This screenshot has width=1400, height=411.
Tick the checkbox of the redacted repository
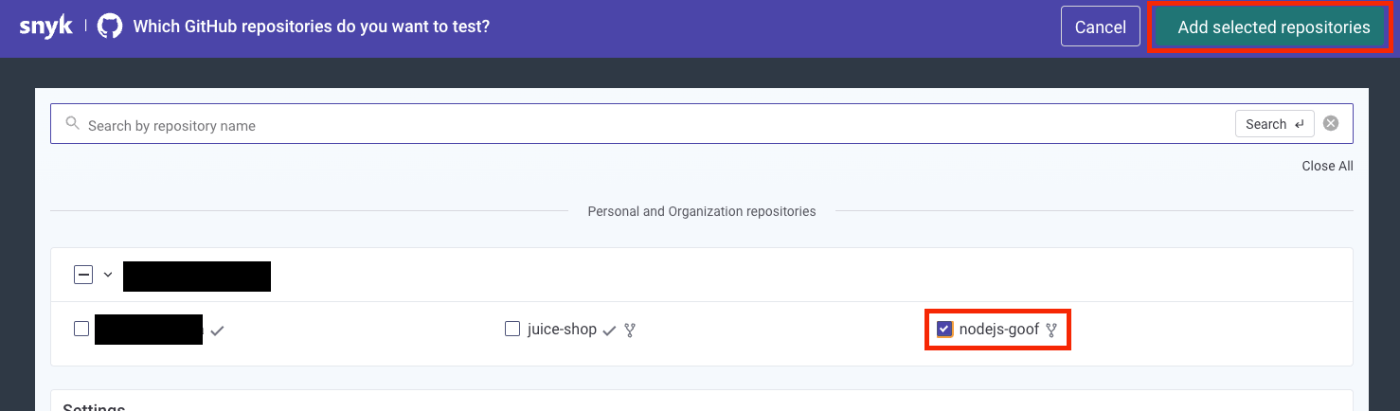pos(82,328)
